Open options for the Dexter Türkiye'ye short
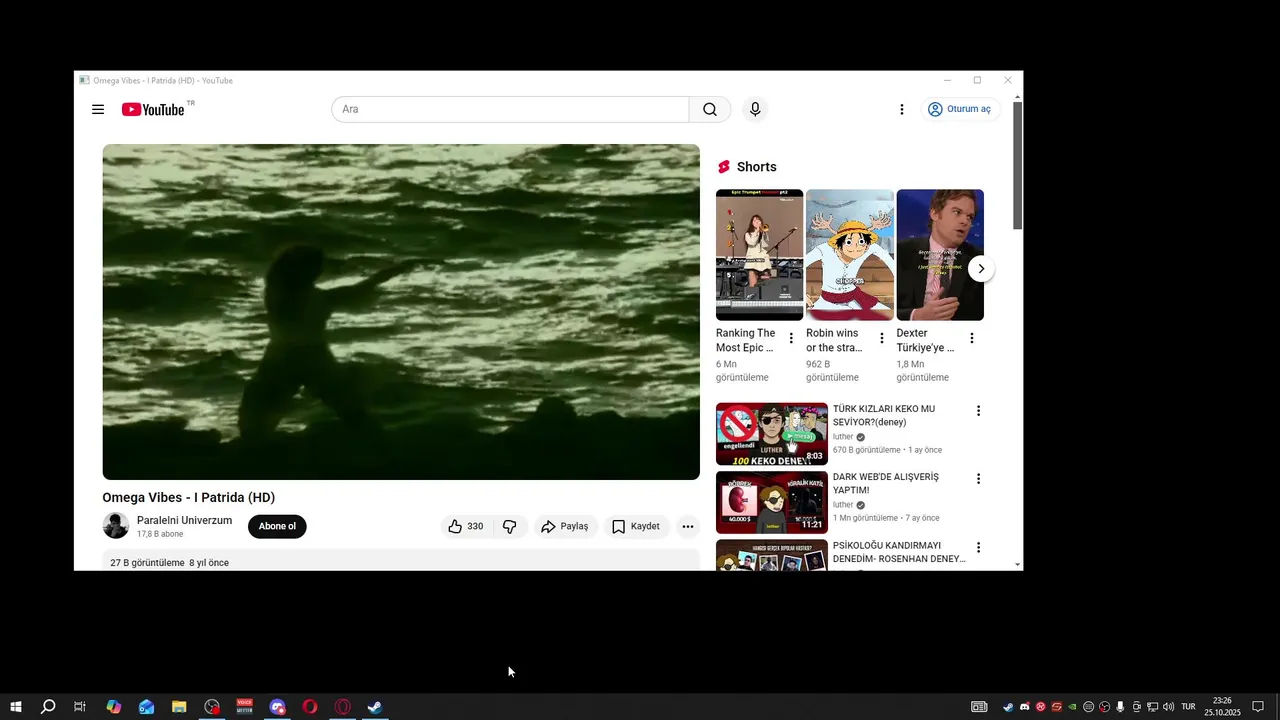 pyautogui.click(x=971, y=338)
